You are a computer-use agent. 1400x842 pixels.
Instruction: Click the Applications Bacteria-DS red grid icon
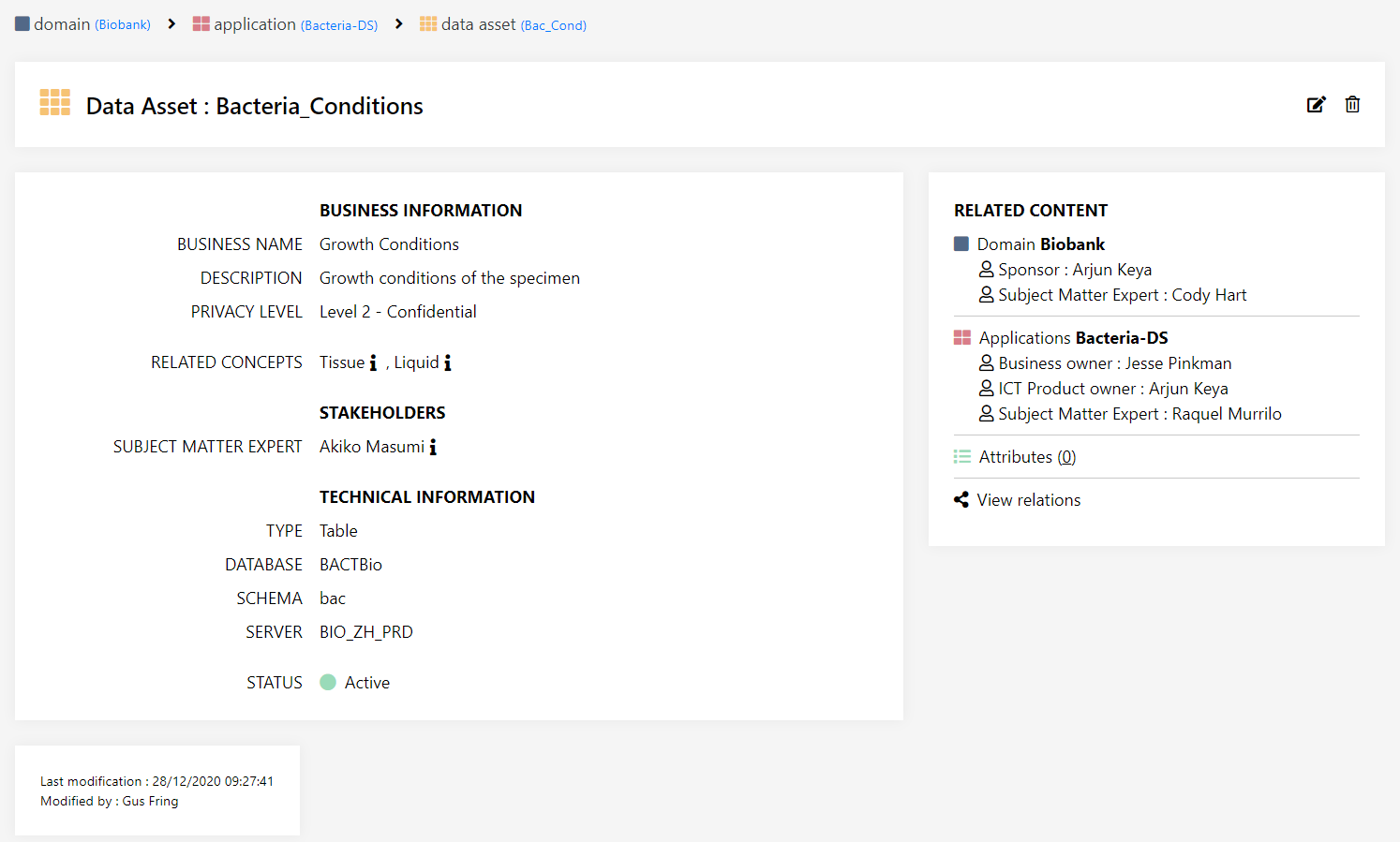(x=962, y=338)
